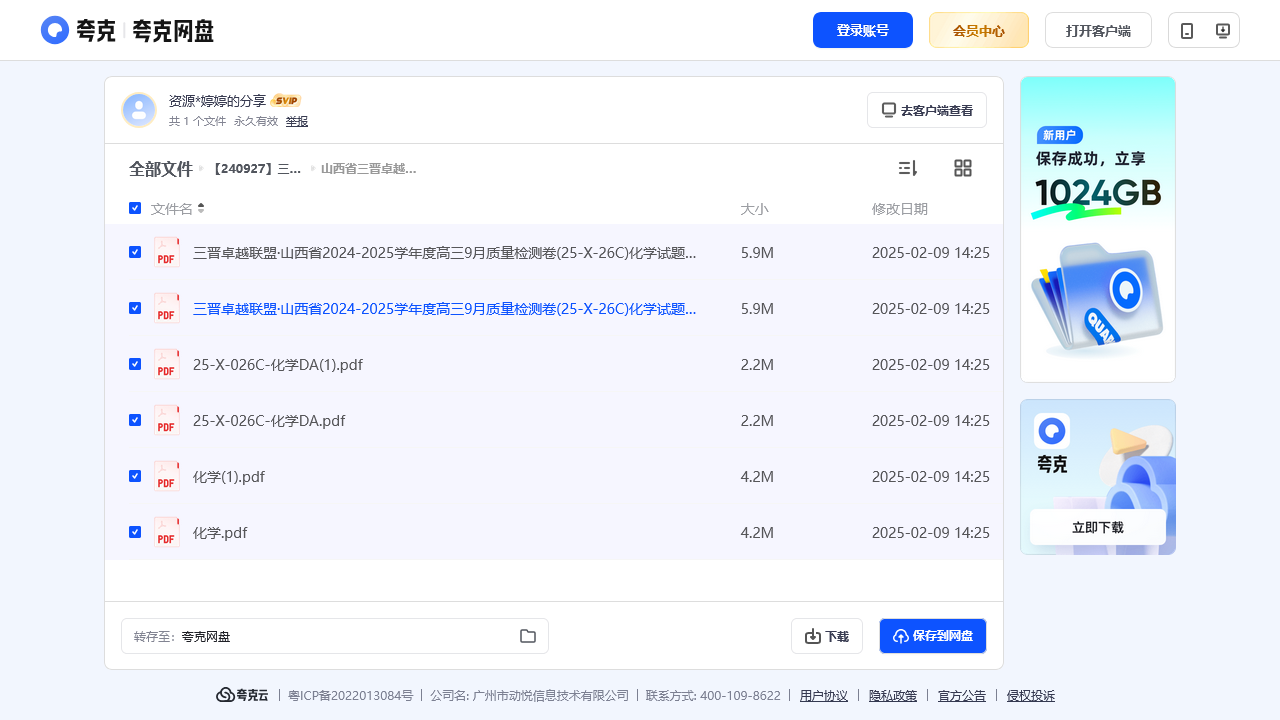Viewport: 1280px width, 720px height.
Task: Click the 1024GB new user promotion banner
Action: click(x=1098, y=229)
